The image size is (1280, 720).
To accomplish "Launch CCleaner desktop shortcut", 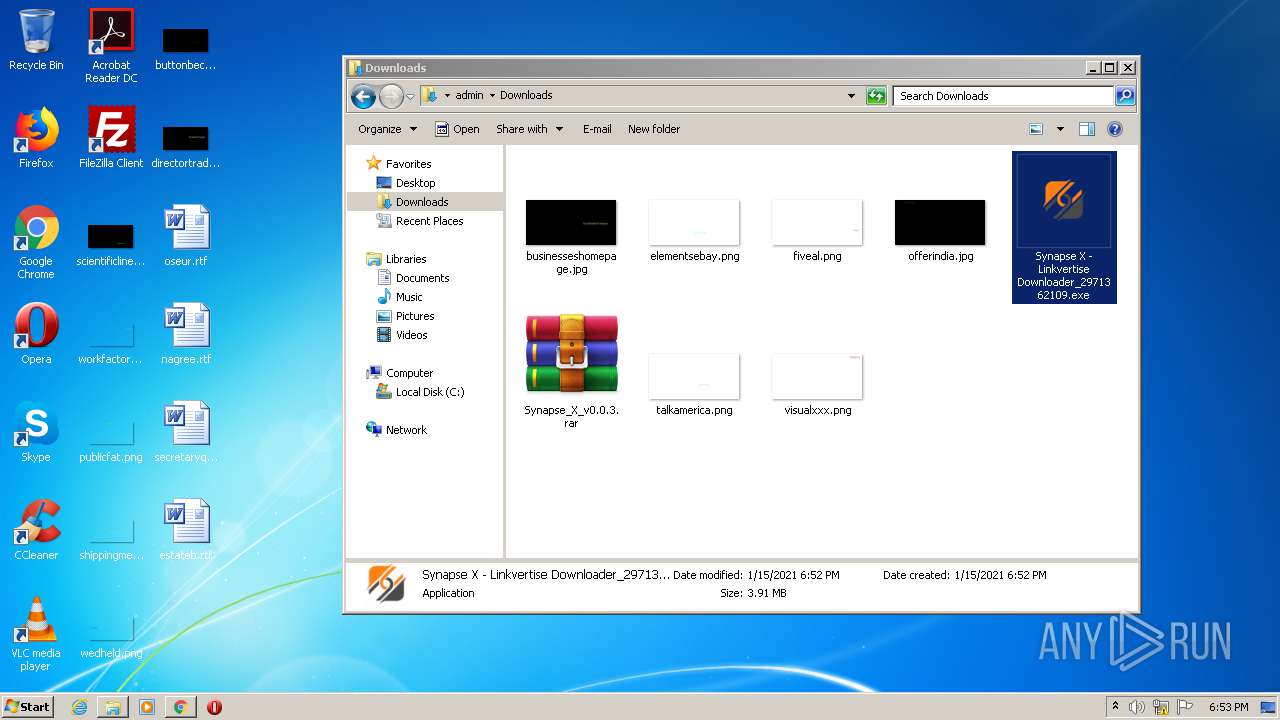I will pyautogui.click(x=36, y=530).
